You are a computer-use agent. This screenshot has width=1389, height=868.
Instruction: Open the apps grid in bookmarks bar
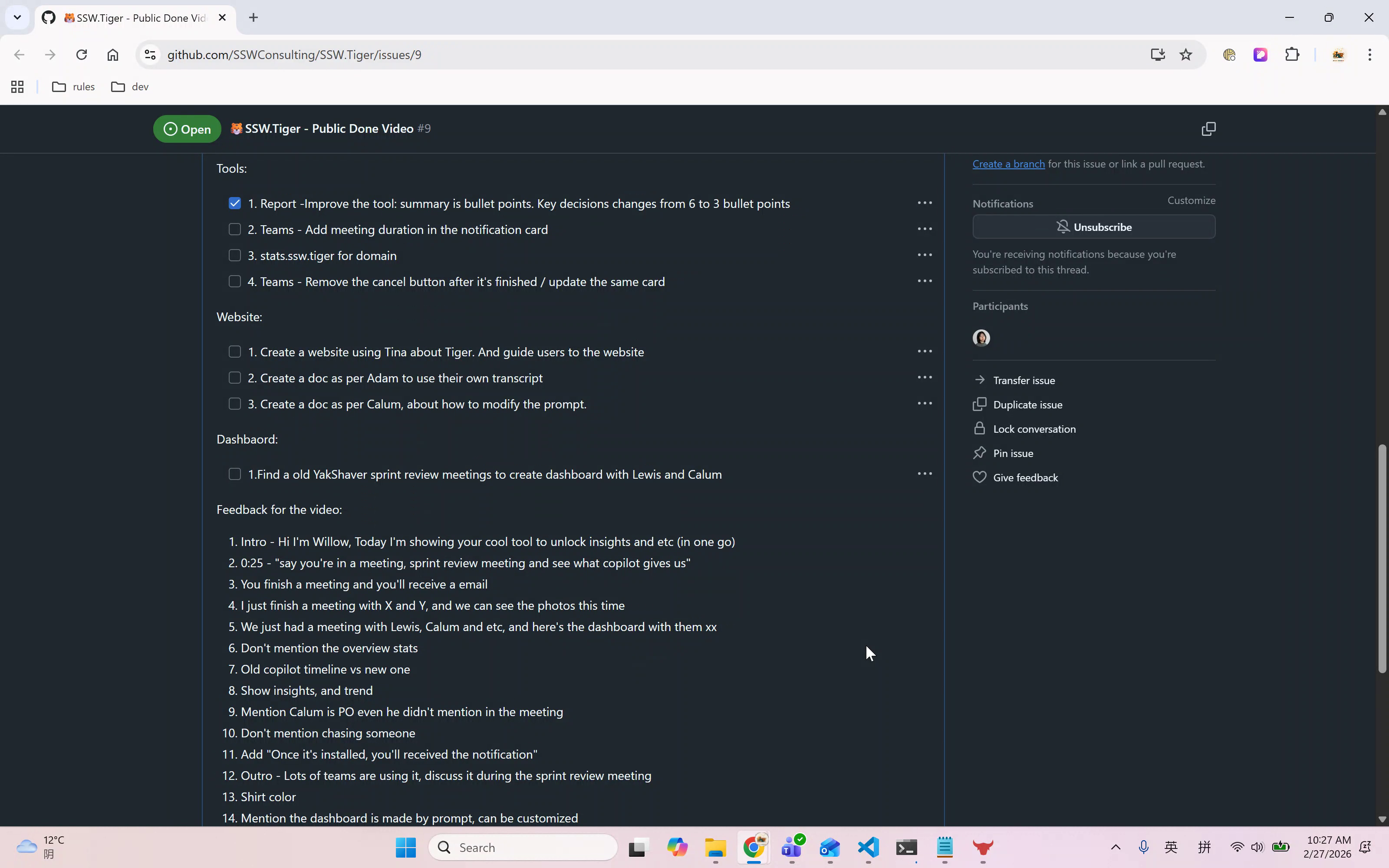pyautogui.click(x=17, y=87)
